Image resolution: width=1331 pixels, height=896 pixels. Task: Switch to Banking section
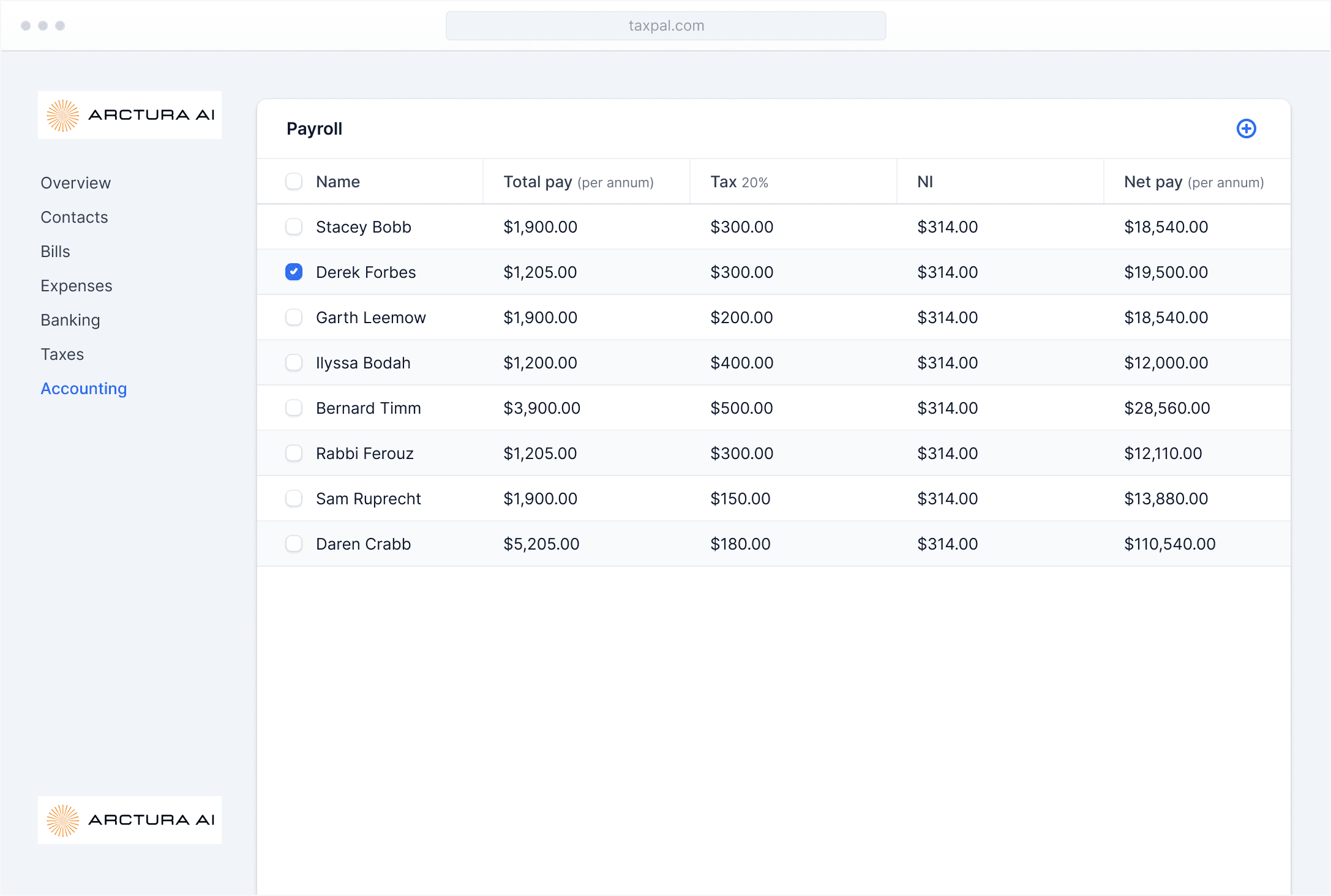point(70,320)
